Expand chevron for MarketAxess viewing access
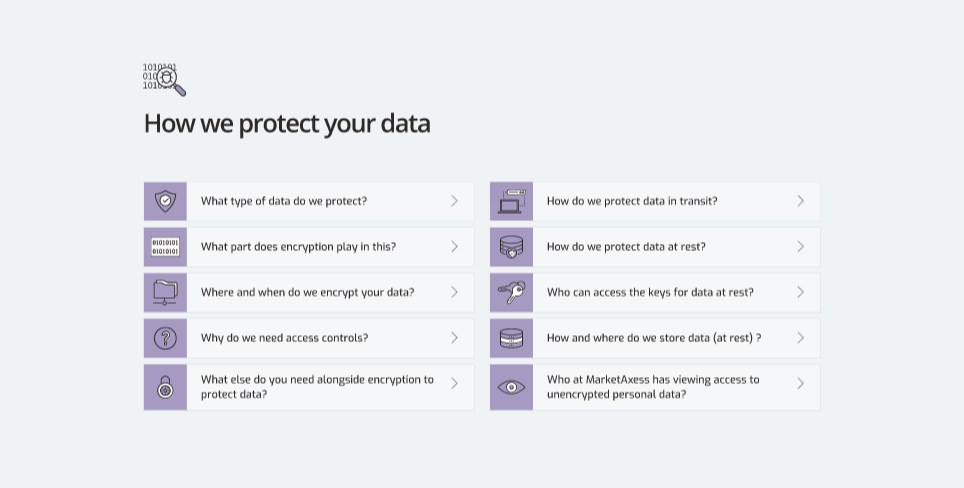 point(800,384)
